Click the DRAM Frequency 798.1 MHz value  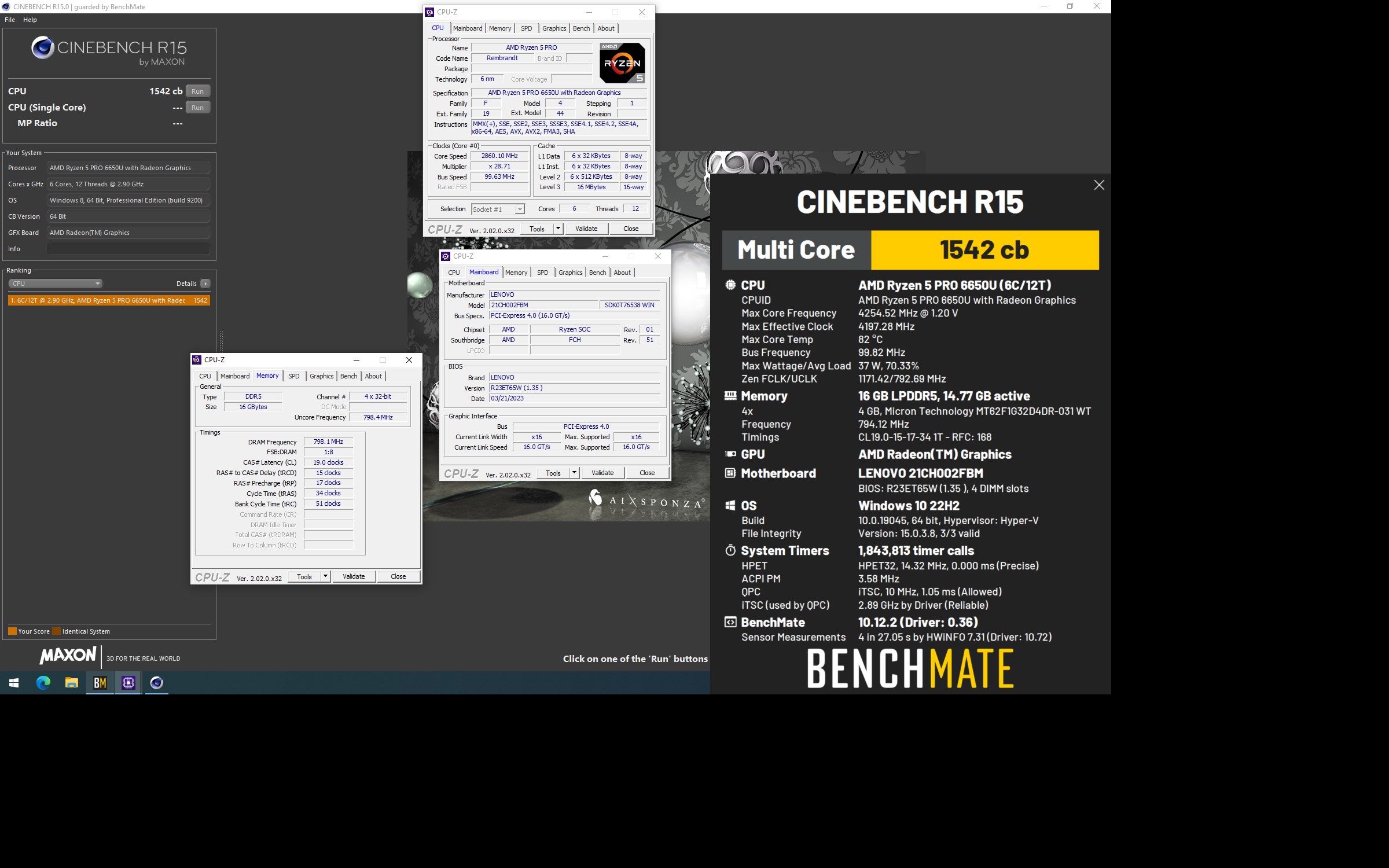coord(328,442)
